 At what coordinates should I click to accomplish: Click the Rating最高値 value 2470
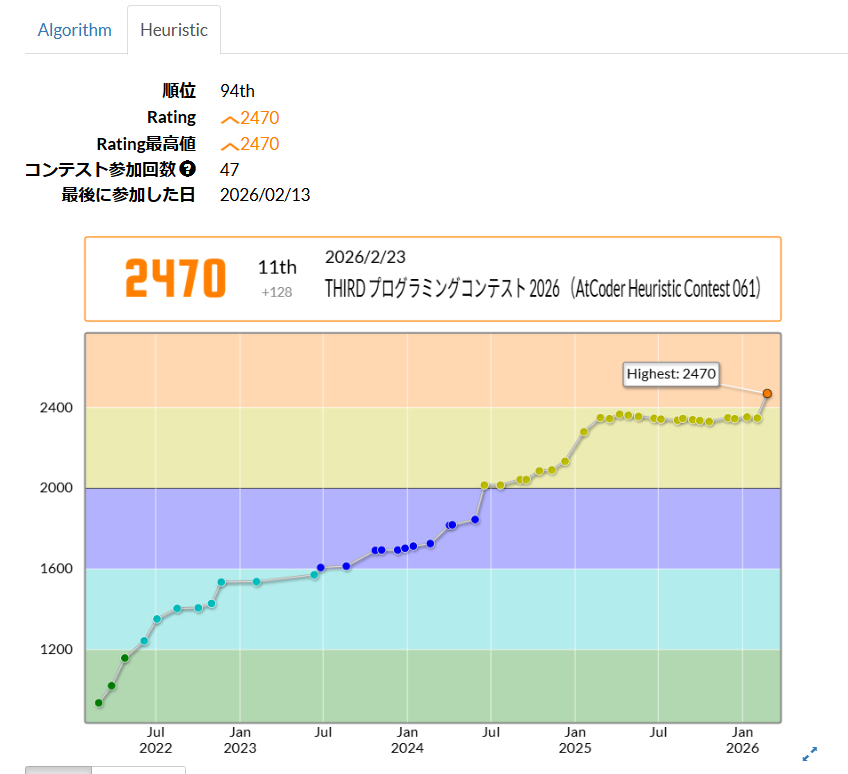click(x=260, y=144)
